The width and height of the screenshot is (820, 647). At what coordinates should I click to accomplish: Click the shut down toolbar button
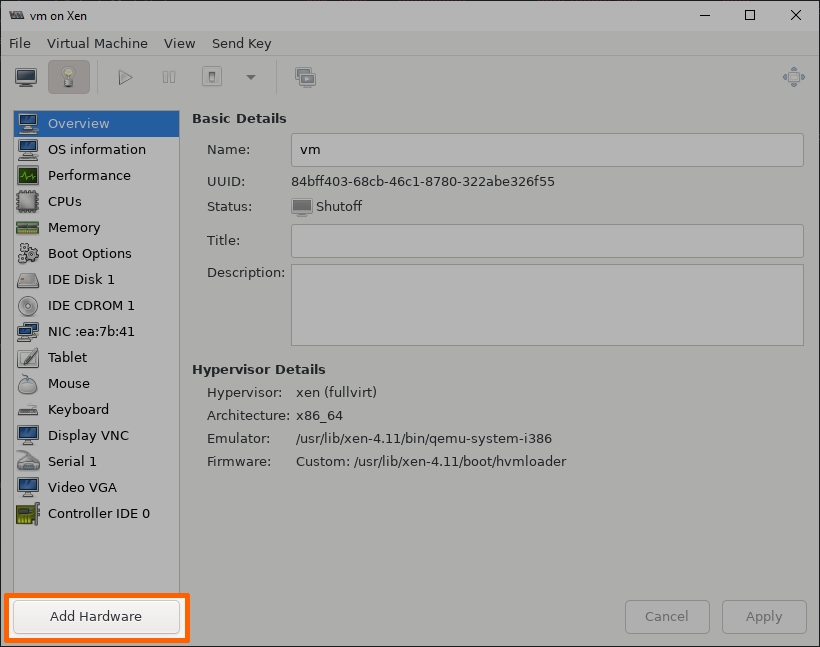point(211,77)
